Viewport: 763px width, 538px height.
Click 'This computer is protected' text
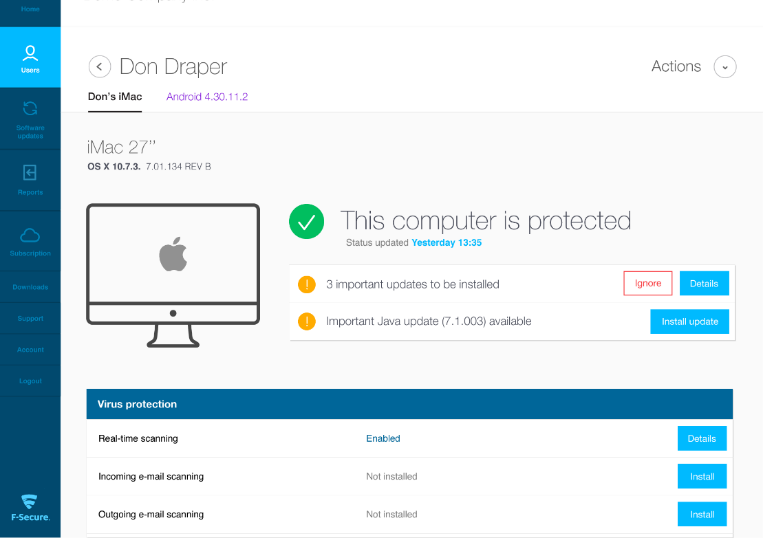(486, 221)
